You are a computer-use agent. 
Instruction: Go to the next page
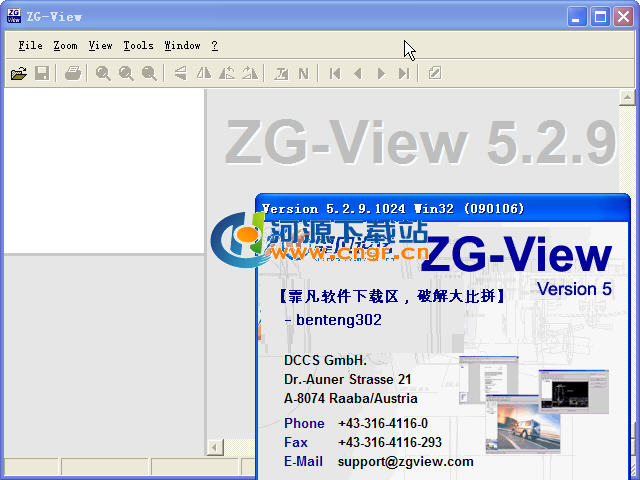(x=381, y=73)
